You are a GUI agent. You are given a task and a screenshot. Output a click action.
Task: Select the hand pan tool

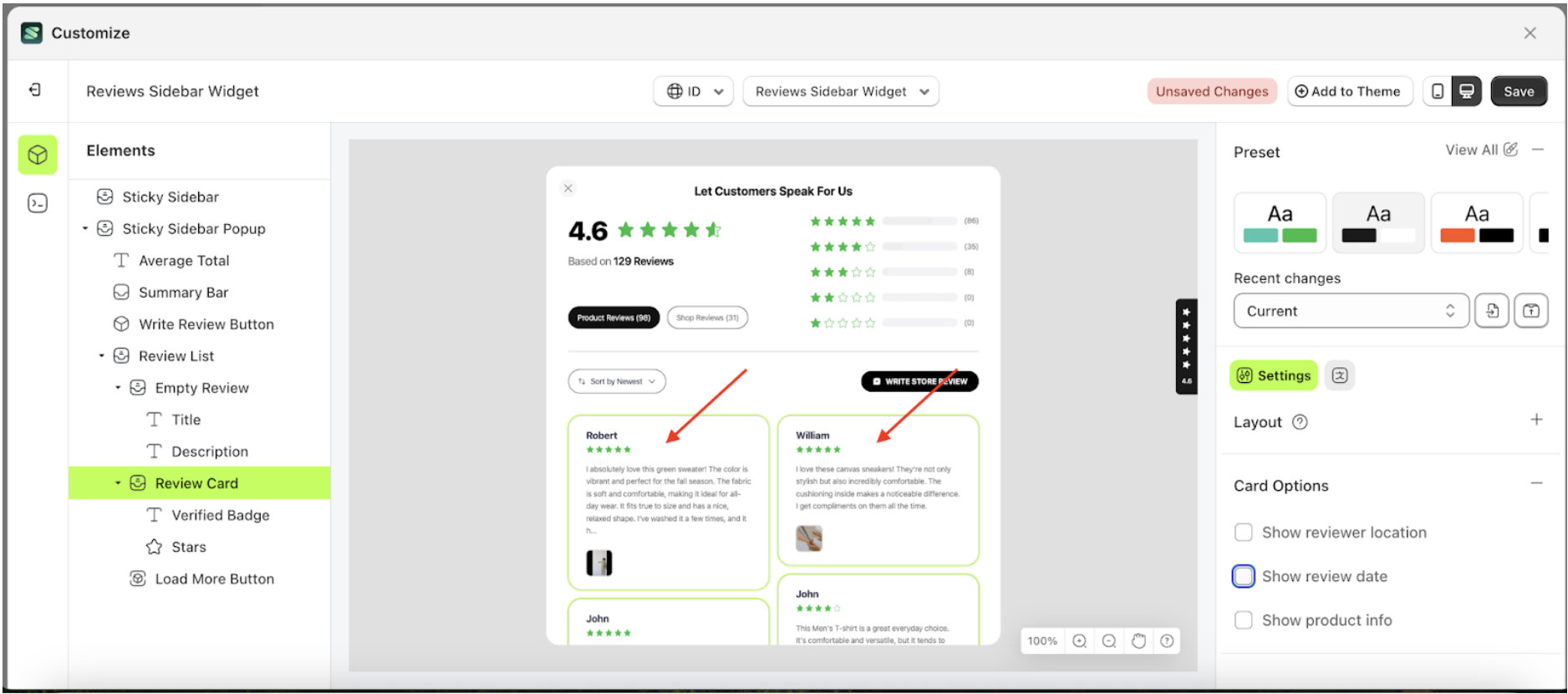(x=1138, y=641)
